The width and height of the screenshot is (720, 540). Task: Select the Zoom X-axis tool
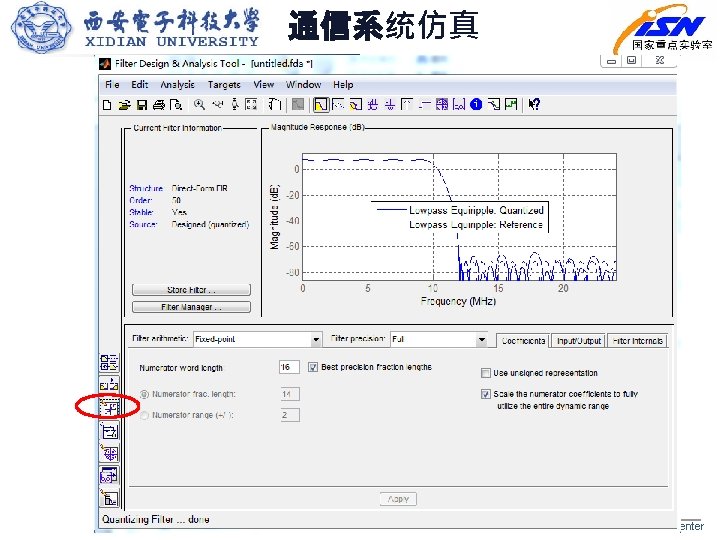218,105
